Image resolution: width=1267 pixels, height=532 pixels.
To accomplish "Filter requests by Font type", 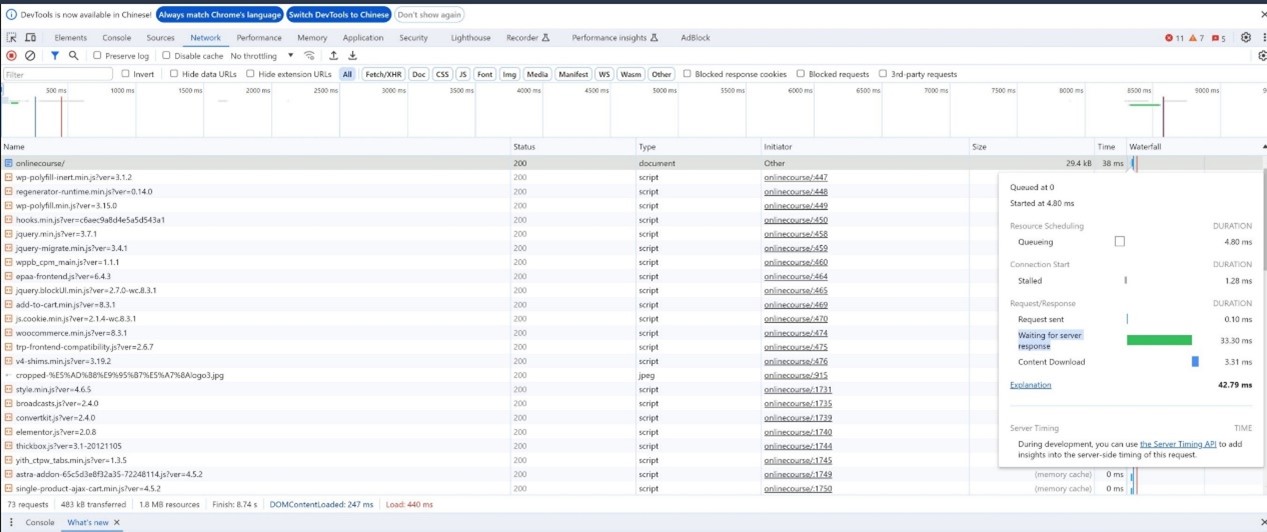I will click(x=485, y=74).
